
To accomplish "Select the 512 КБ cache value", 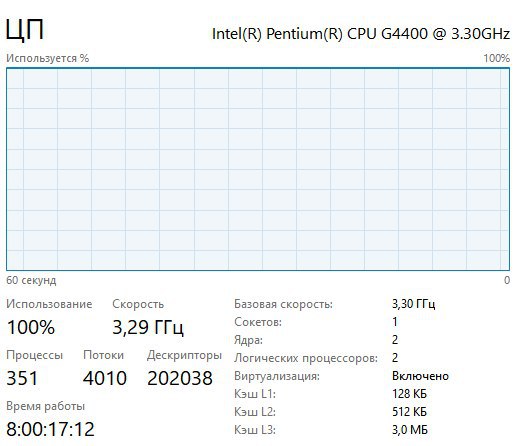I will [x=409, y=412].
